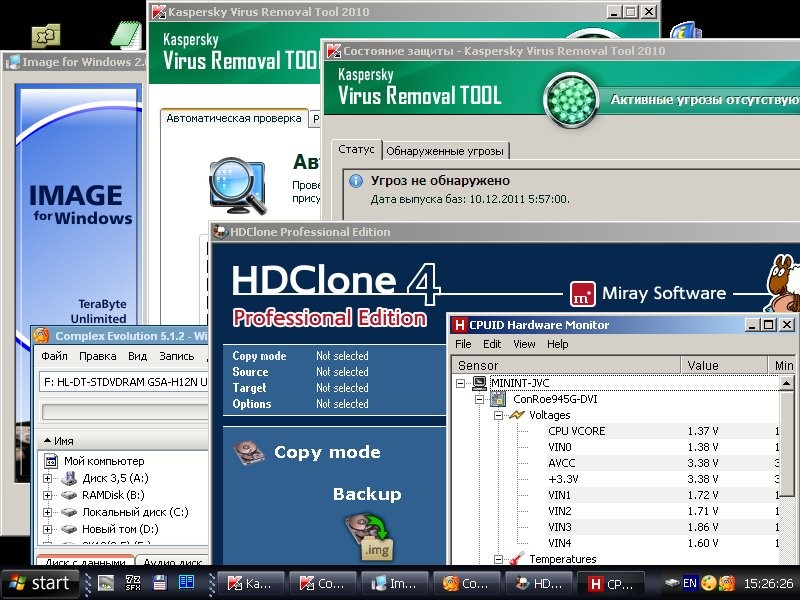Image resolution: width=800 pixels, height=600 pixels.
Task: Switch to Complex Evolution Co... taskbar button
Action: tap(467, 583)
